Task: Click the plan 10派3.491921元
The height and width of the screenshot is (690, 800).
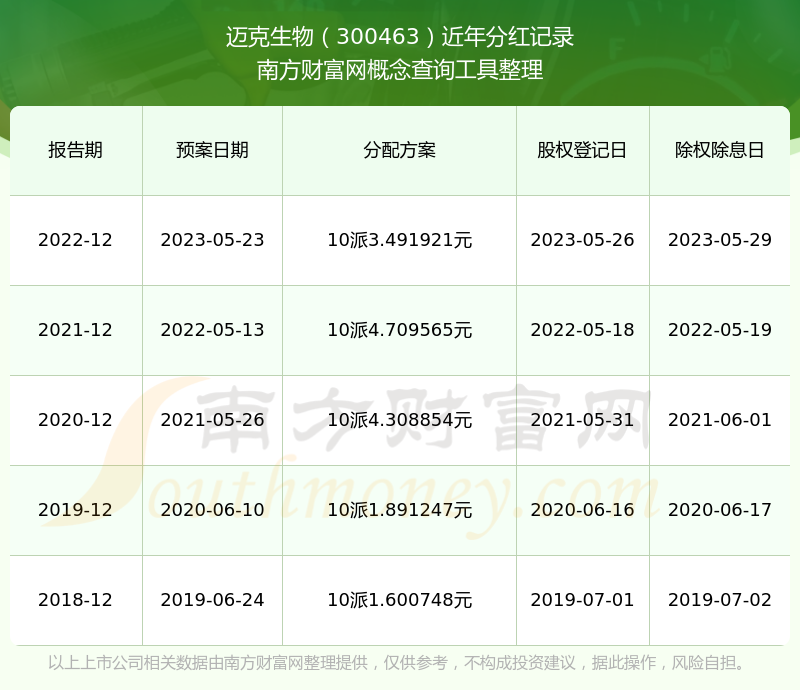Action: [x=399, y=240]
